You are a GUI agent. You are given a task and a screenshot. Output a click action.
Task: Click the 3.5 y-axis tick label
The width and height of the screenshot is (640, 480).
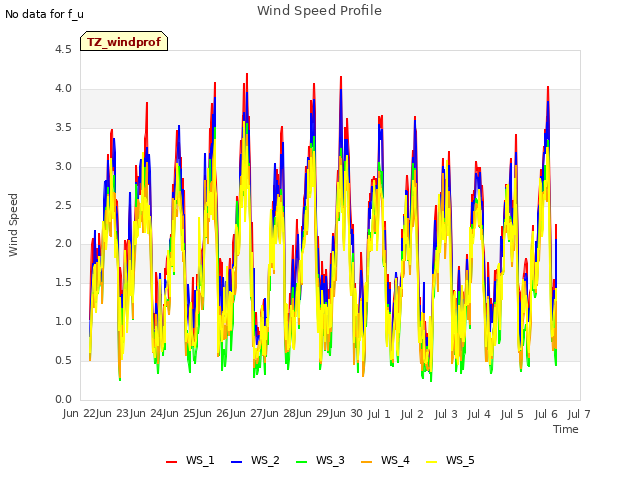coord(63,128)
